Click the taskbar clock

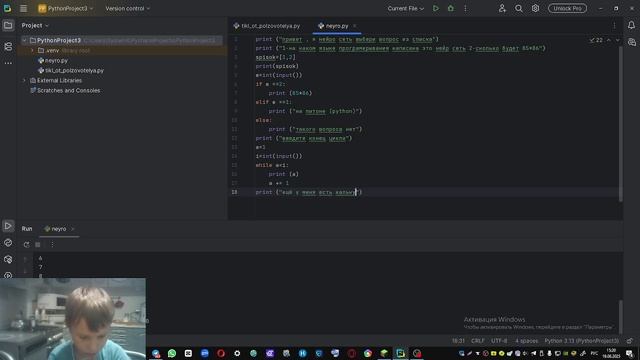point(611,353)
